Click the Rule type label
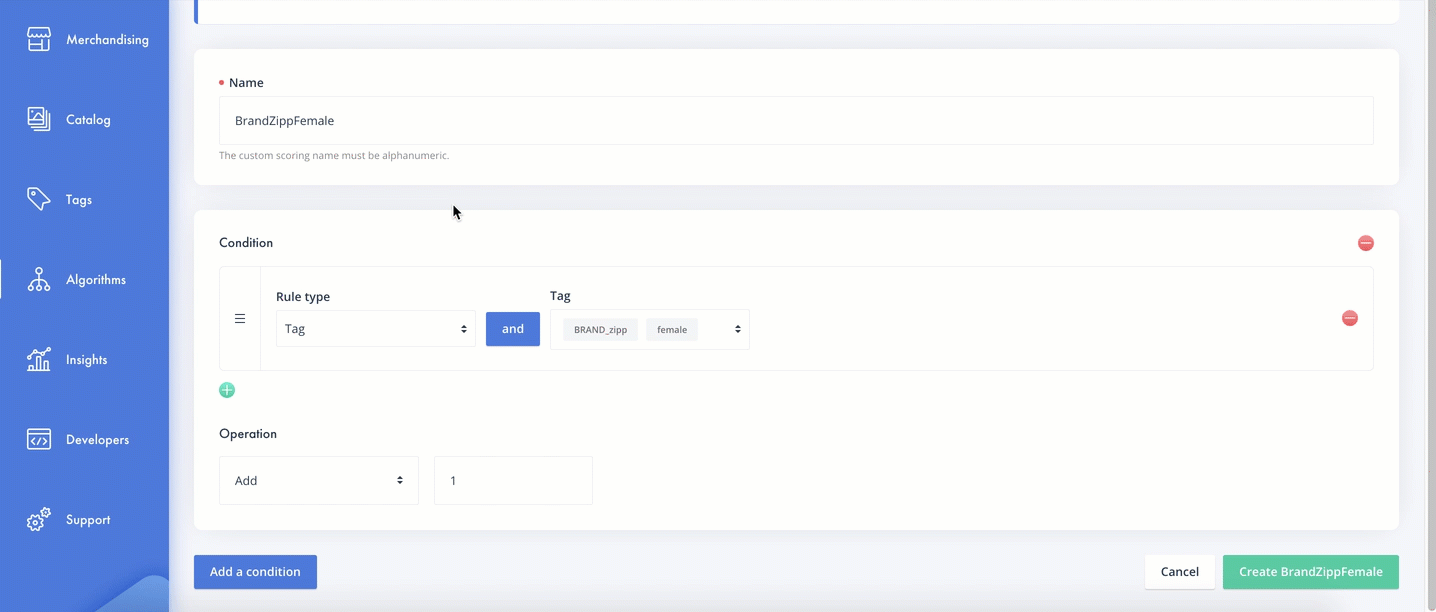This screenshot has height=612, width=1436. point(303,297)
